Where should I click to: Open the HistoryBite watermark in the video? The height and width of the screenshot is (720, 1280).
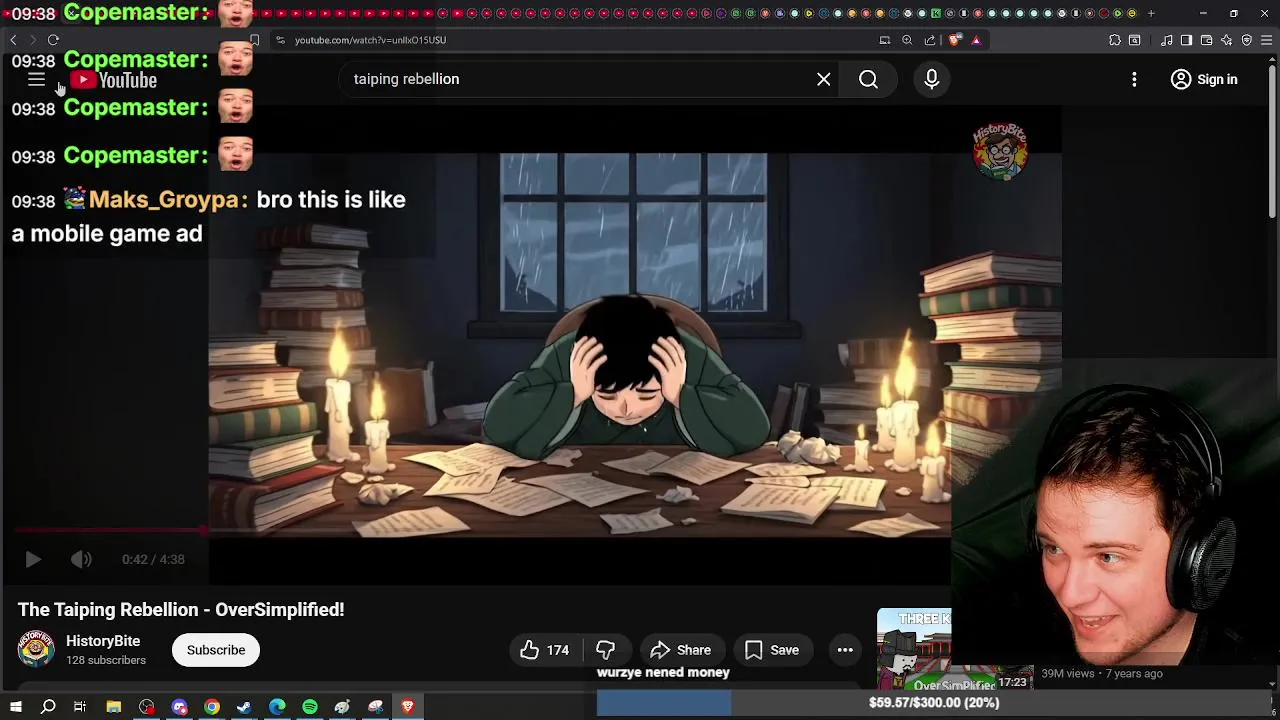coord(1000,151)
